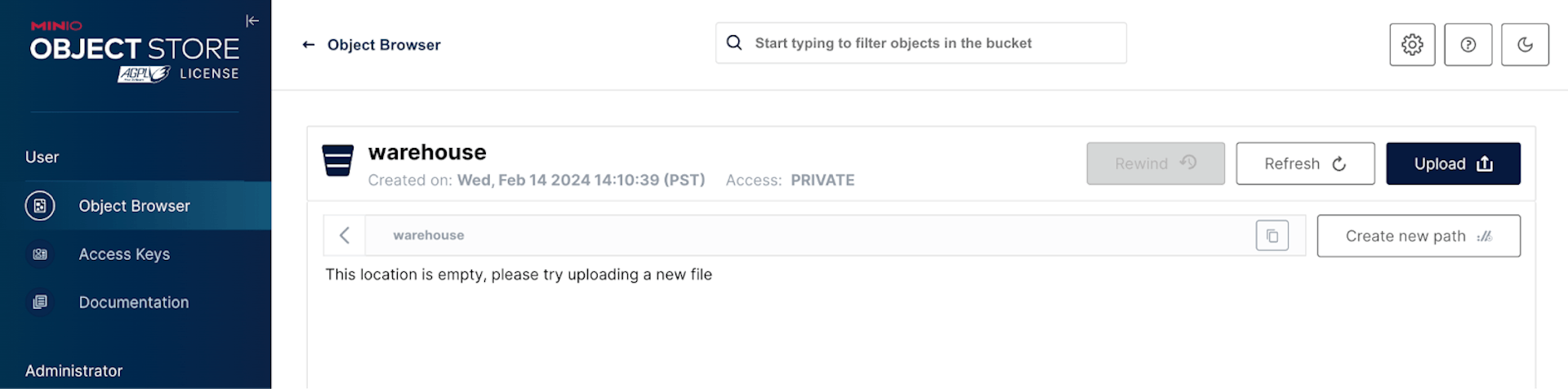Copy the warehouse path with the copy icon
Viewport: 1568px width, 389px height.
1272,236
